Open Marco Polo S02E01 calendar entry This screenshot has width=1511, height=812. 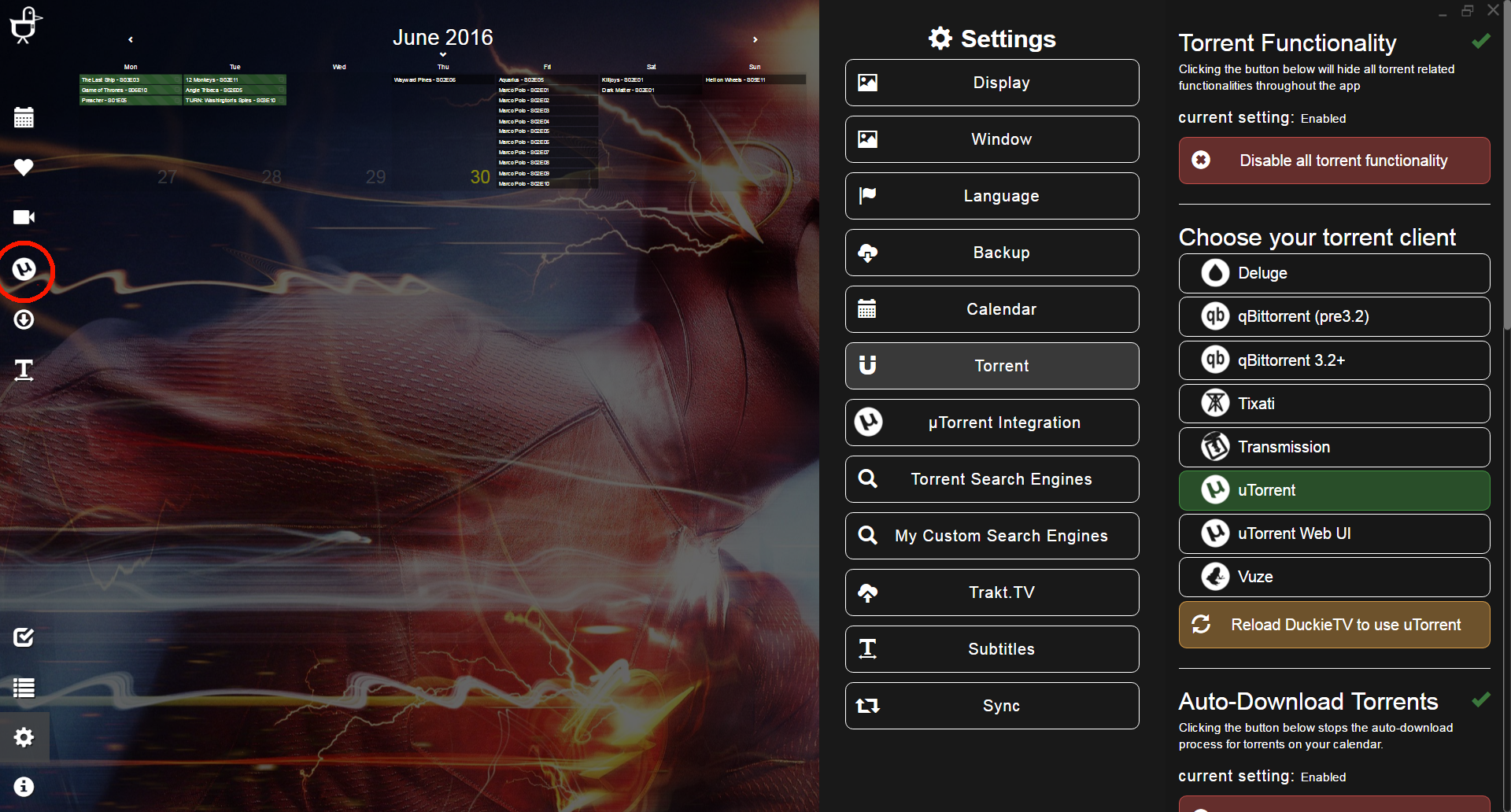click(x=547, y=90)
